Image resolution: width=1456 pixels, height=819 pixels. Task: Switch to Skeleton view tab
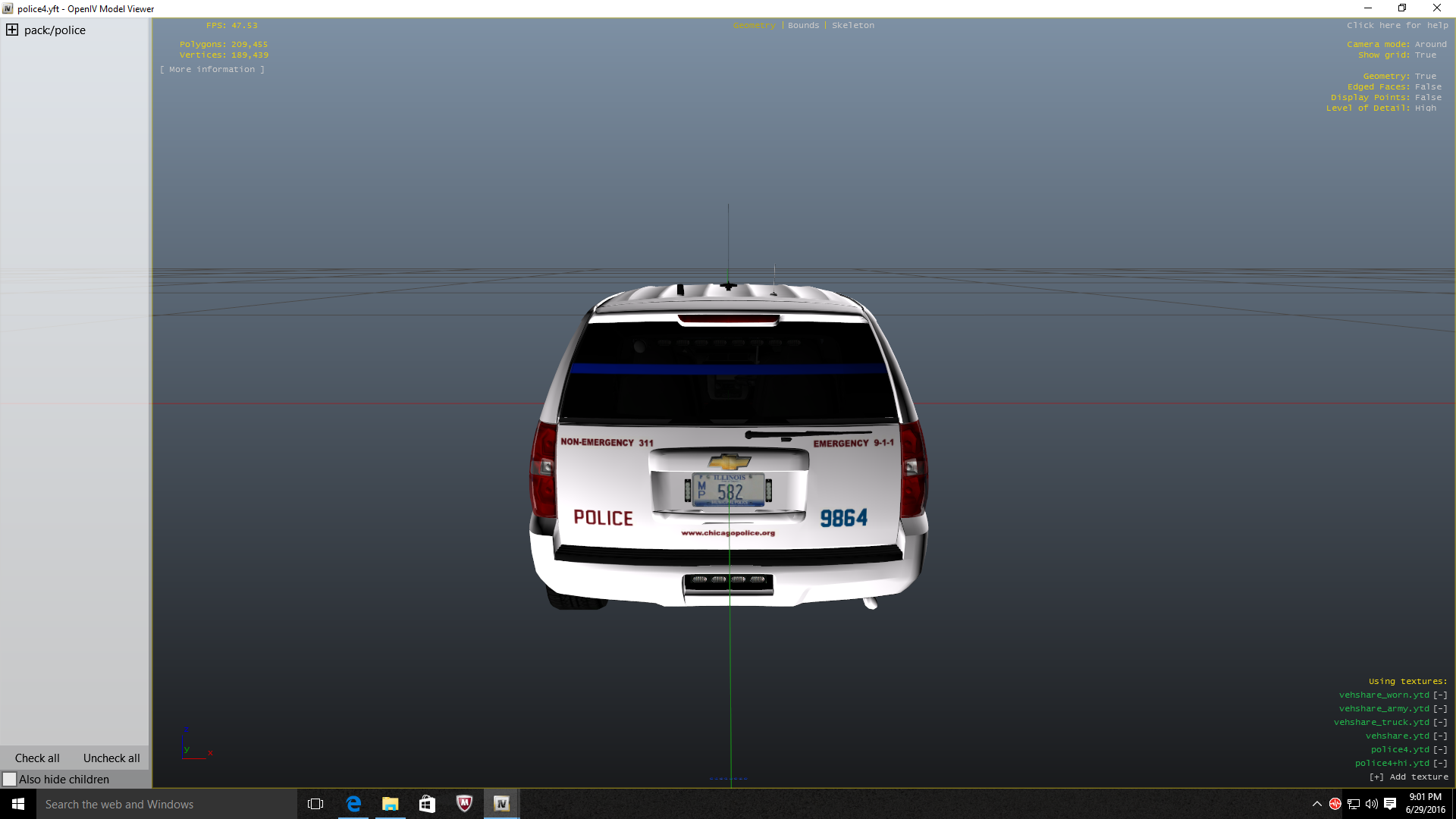(852, 26)
